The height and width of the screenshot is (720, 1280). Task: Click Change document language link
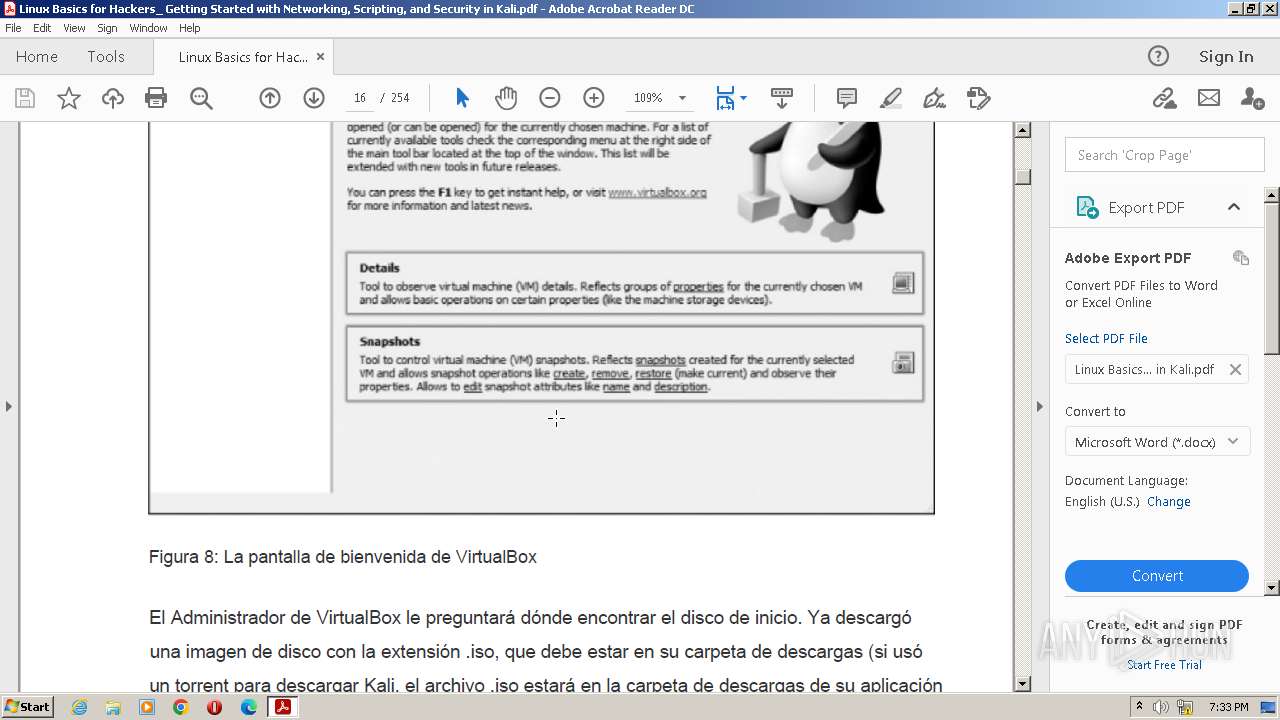[1169, 502]
